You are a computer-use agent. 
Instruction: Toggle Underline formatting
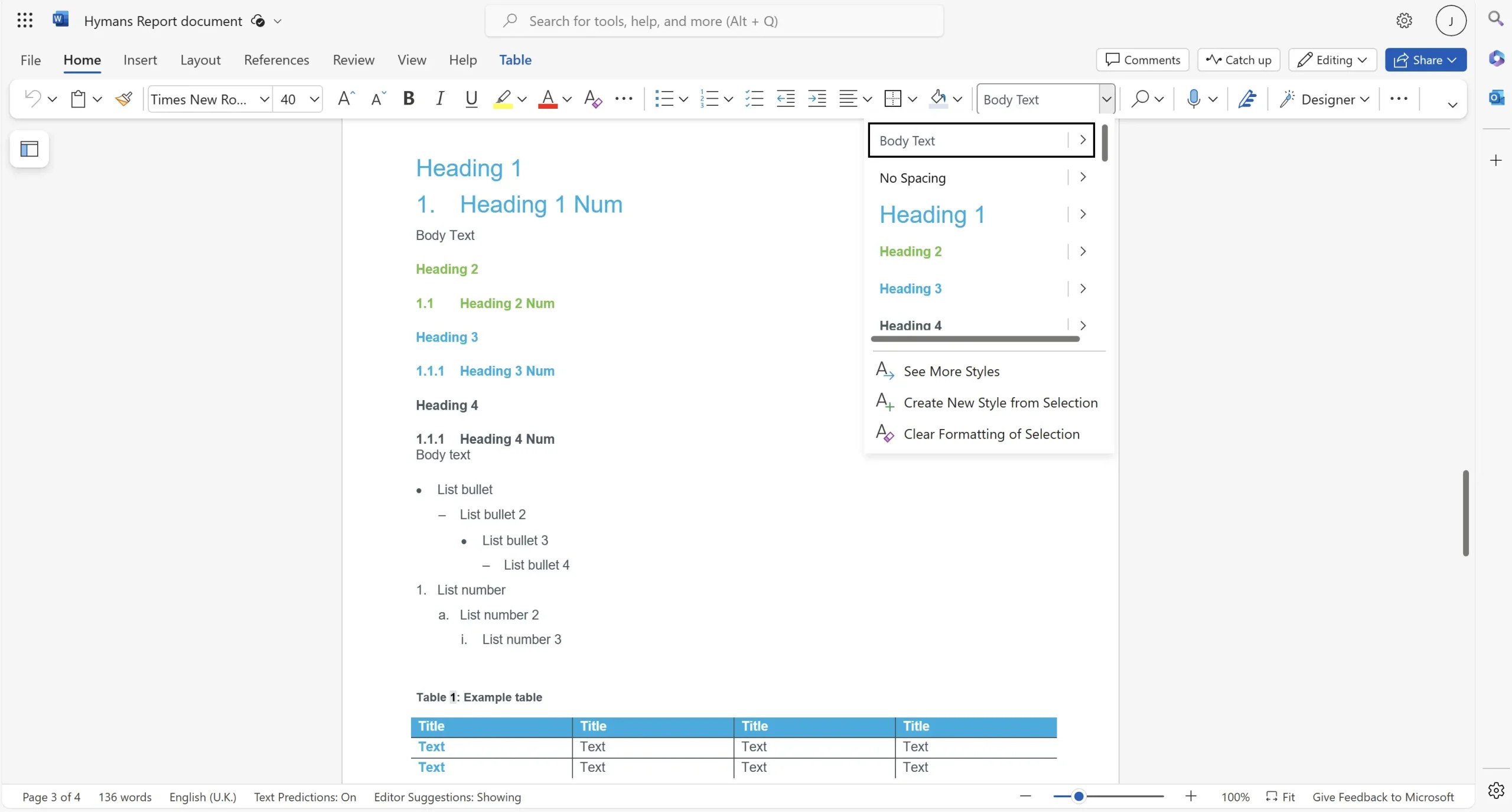(x=471, y=99)
